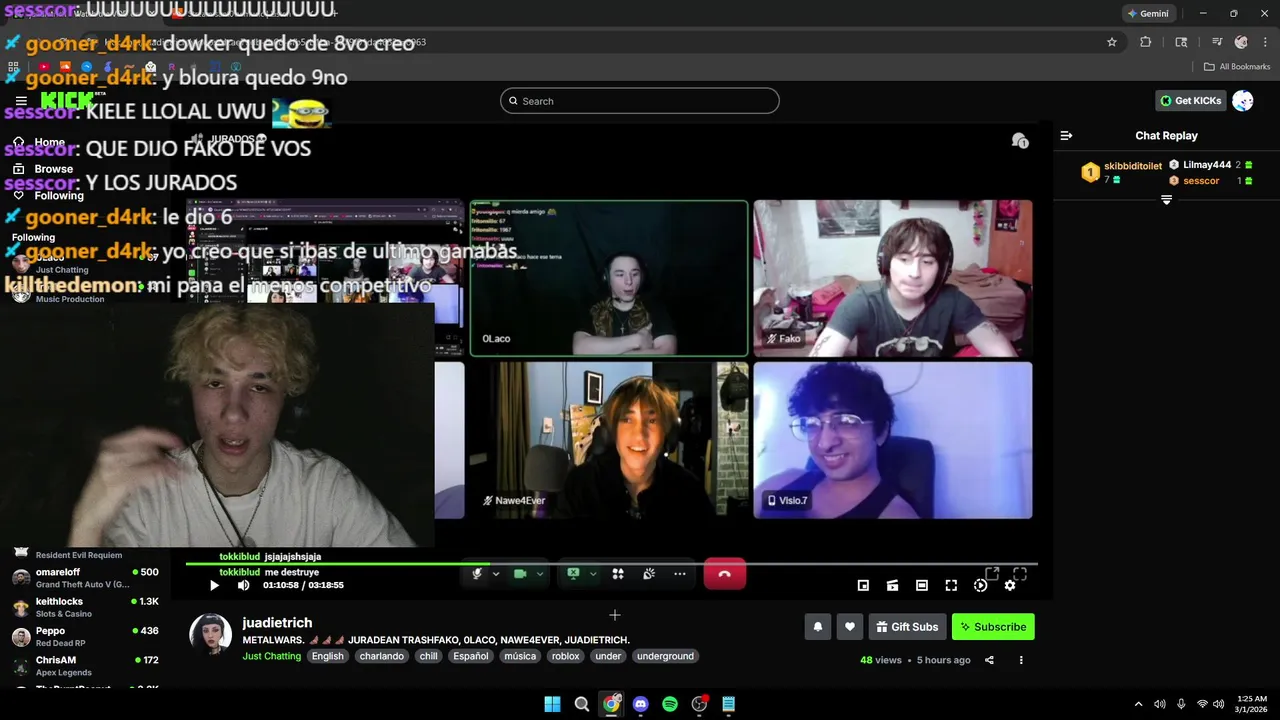Switch to Chrome in the taskbar

point(611,704)
